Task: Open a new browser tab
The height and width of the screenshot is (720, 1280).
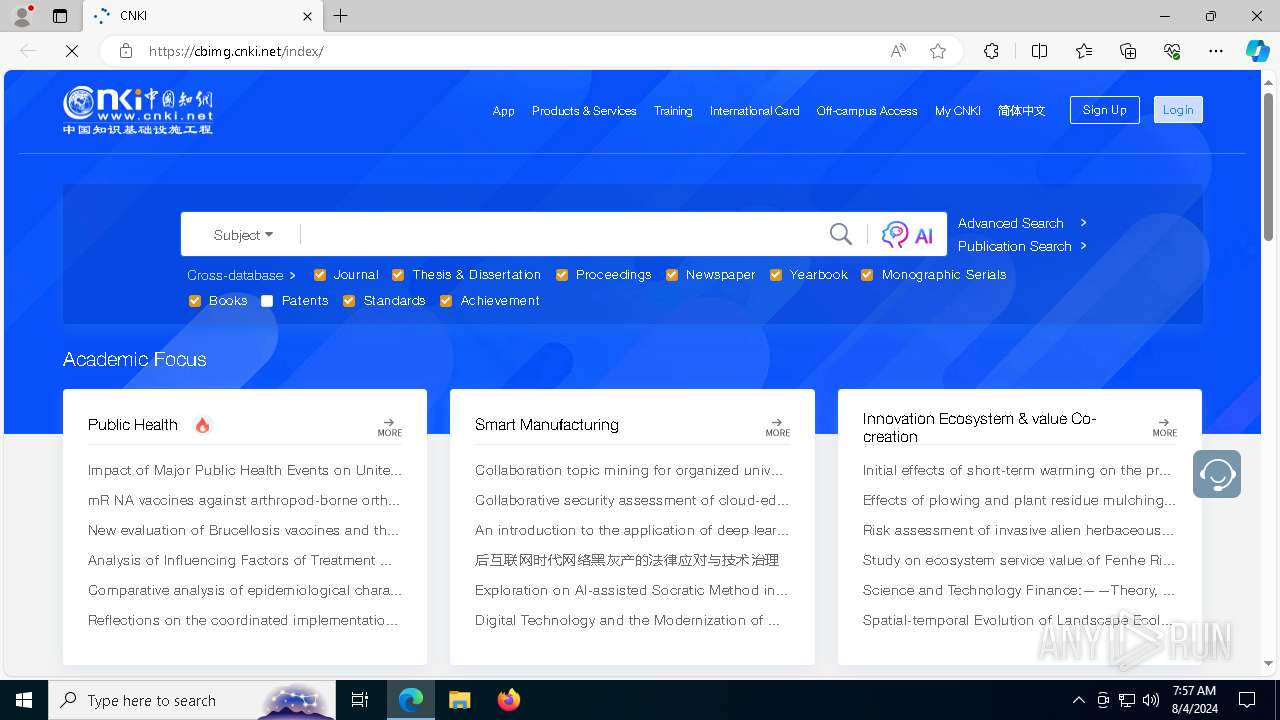Action: pyautogui.click(x=340, y=16)
